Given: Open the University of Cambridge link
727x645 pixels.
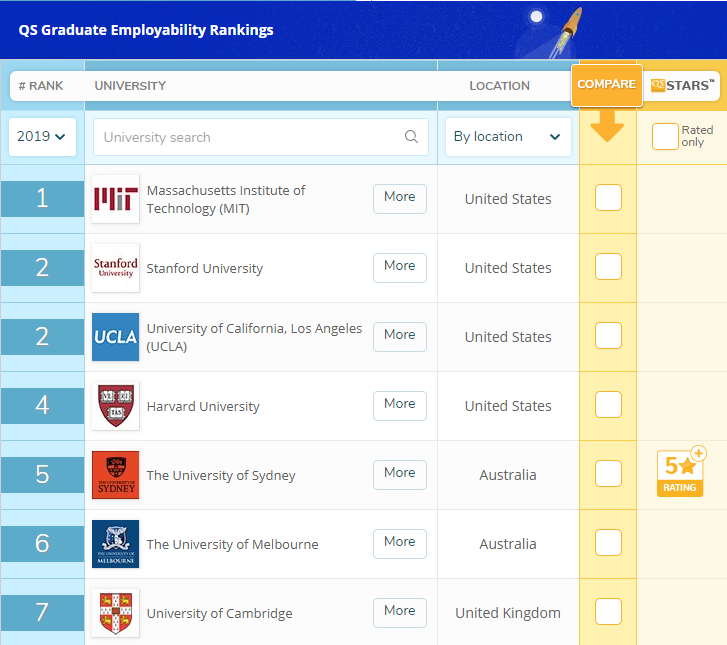Looking at the screenshot, I should tap(220, 613).
